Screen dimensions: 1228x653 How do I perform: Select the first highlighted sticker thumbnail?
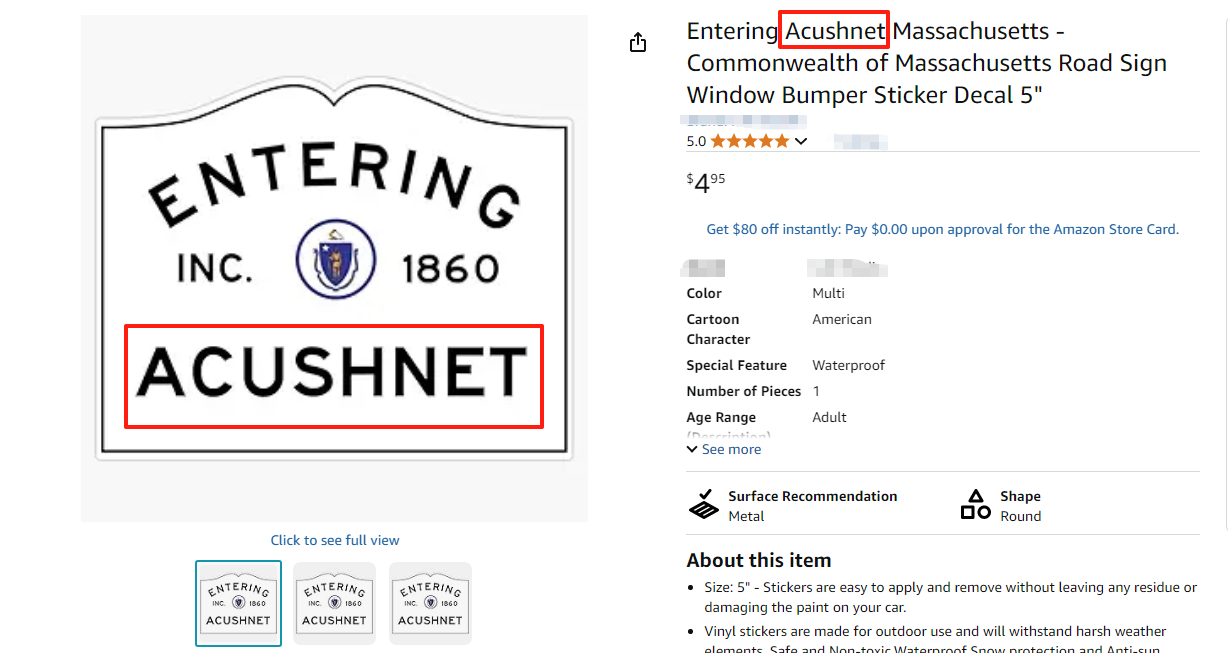(x=238, y=603)
